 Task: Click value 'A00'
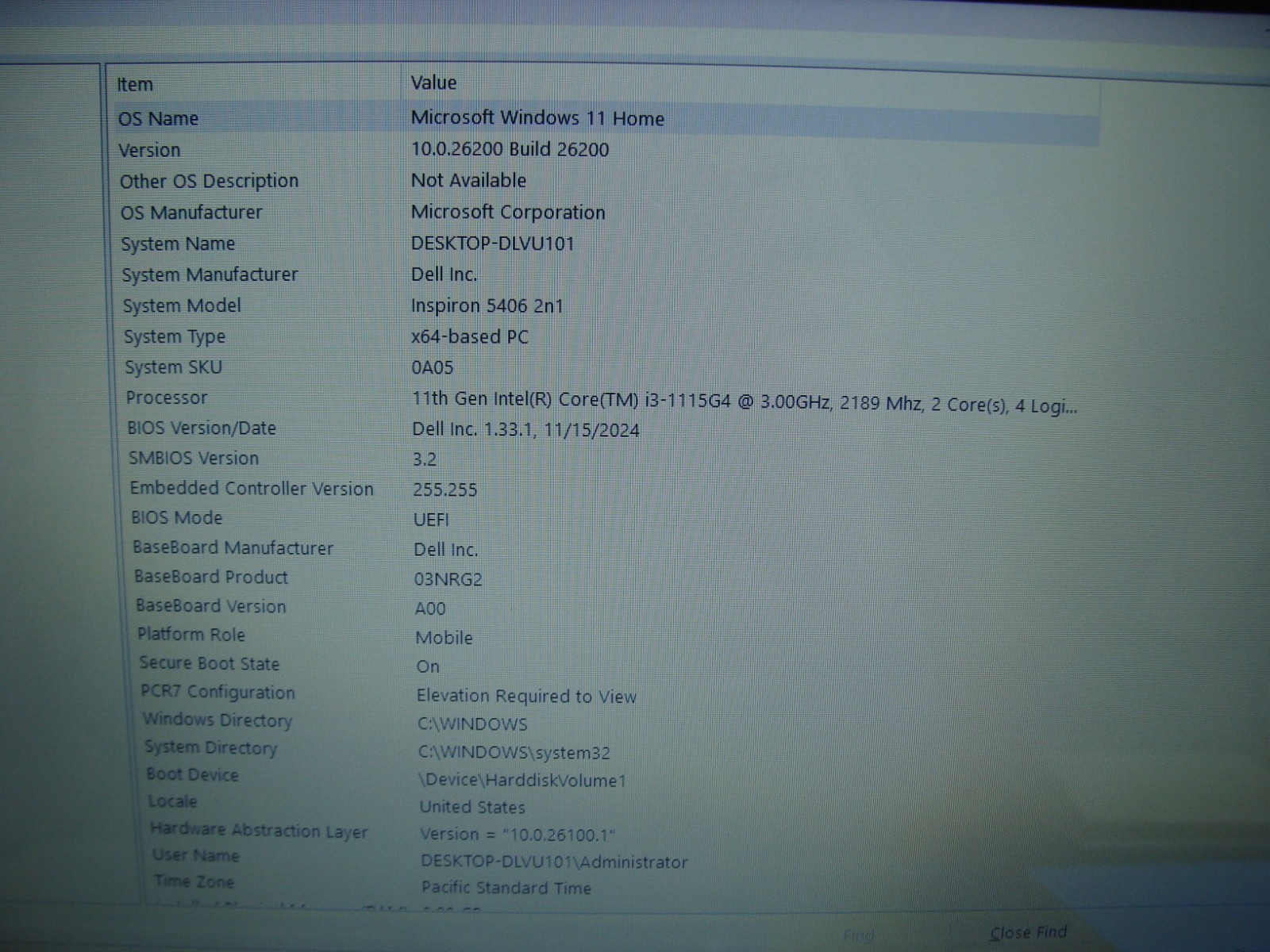point(430,608)
